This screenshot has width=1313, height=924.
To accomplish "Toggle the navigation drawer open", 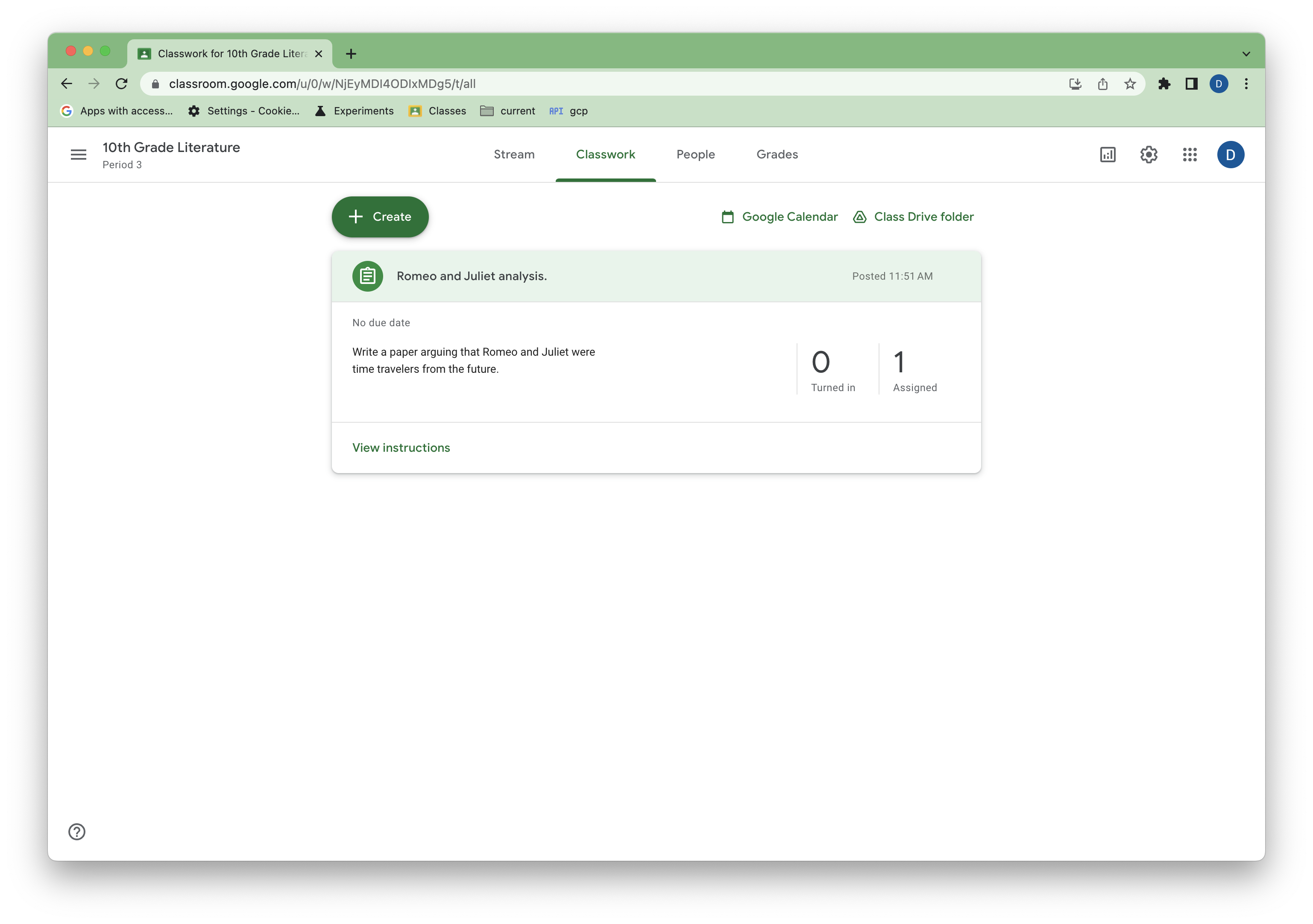I will tap(78, 154).
